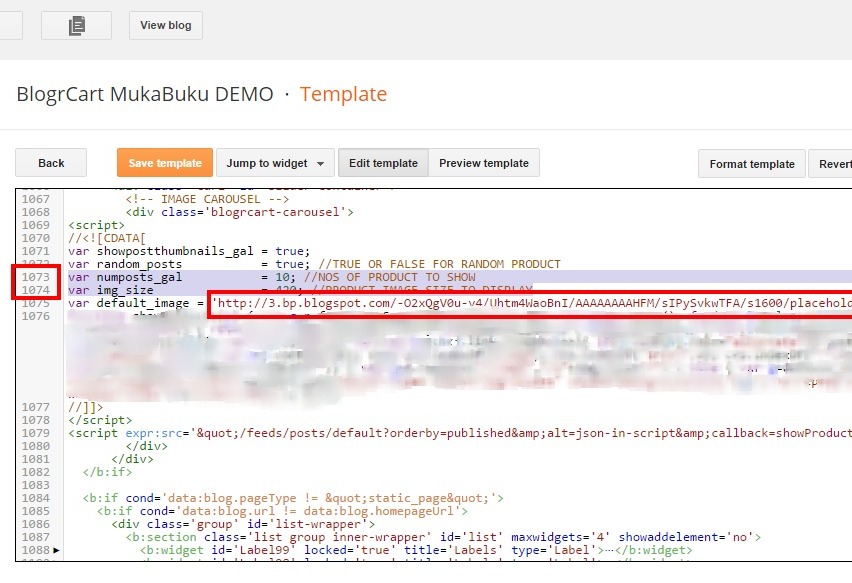Click line number 1079 in gutter

(x=36, y=434)
